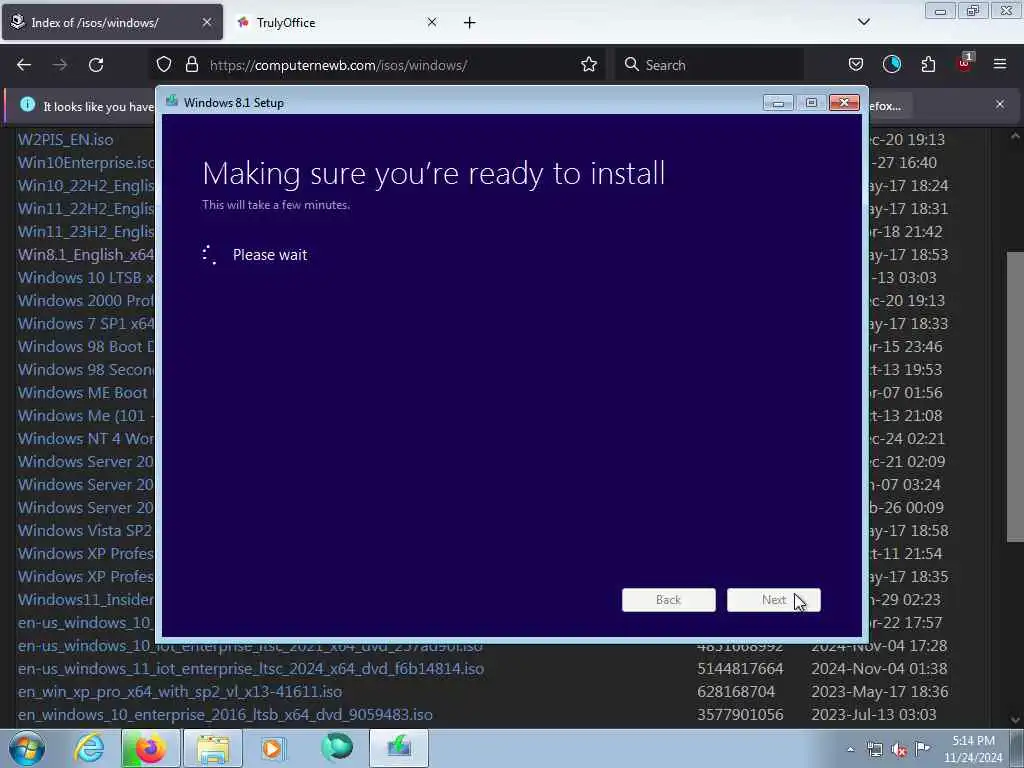Open the Windows Start menu orb
Screen dimensions: 1024x768
pyautogui.click(x=27, y=748)
